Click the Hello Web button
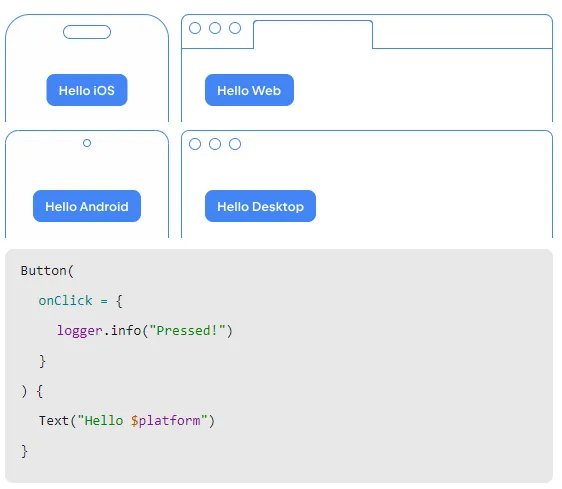The height and width of the screenshot is (489, 562). (x=249, y=90)
